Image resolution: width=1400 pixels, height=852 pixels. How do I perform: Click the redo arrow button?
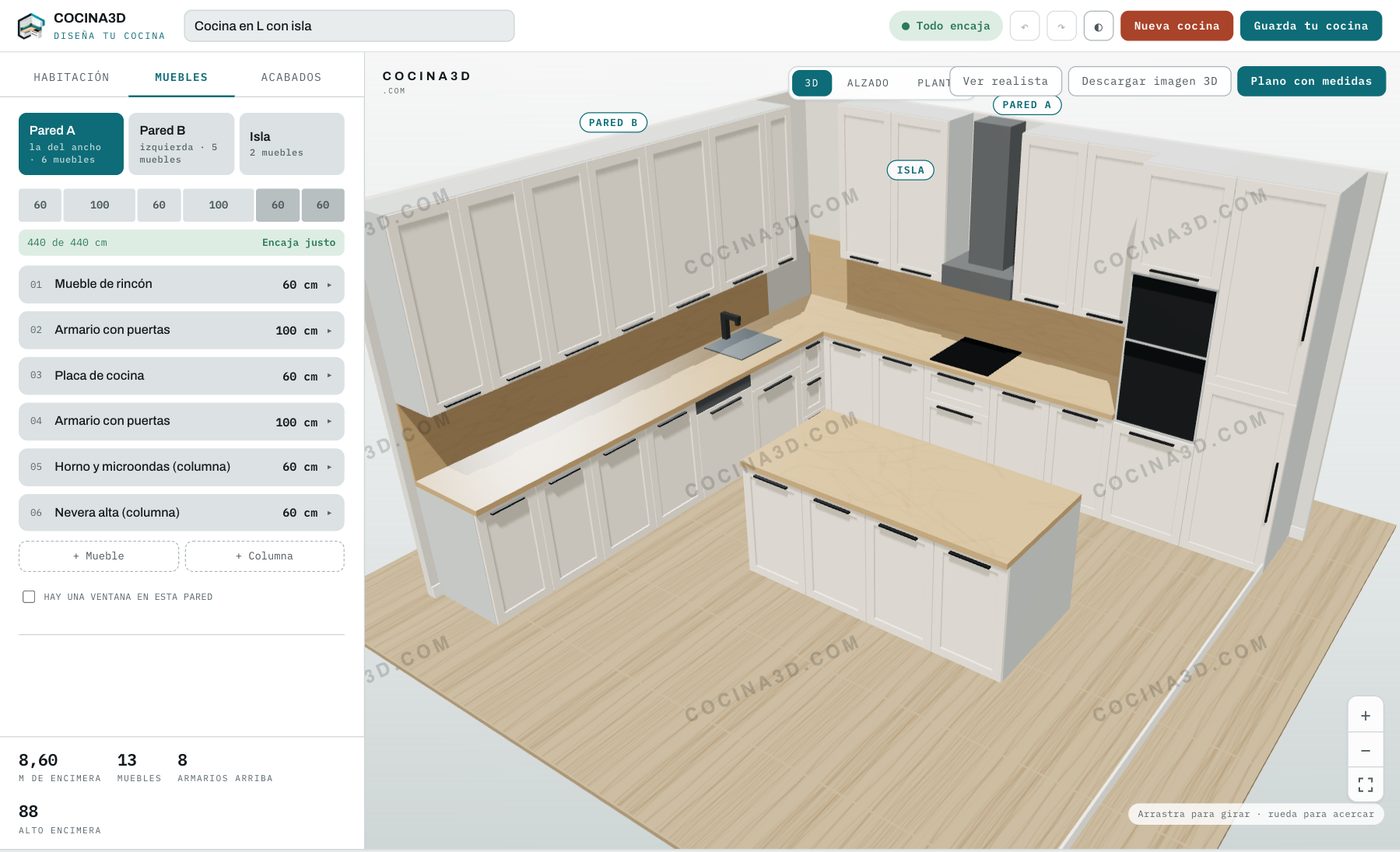tap(1061, 26)
